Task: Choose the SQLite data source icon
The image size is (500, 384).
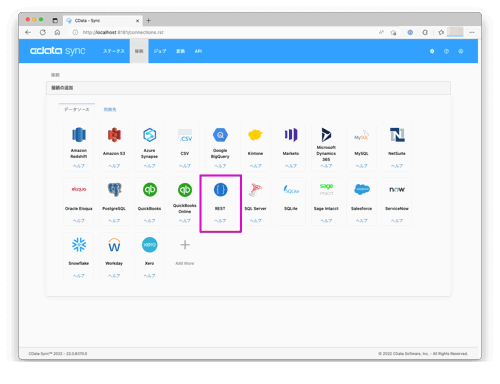Action: [x=291, y=190]
